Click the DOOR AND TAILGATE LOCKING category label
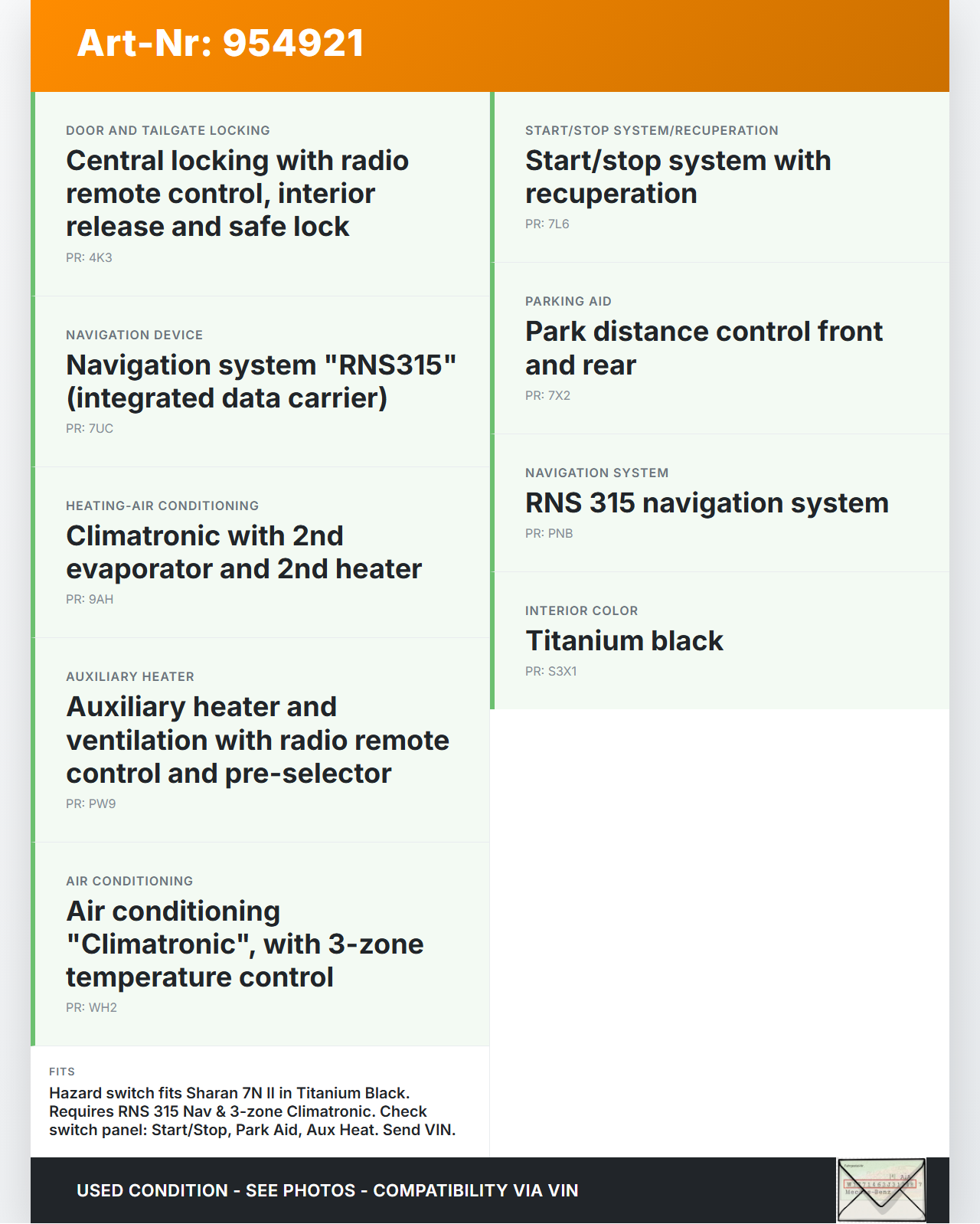 coord(168,131)
